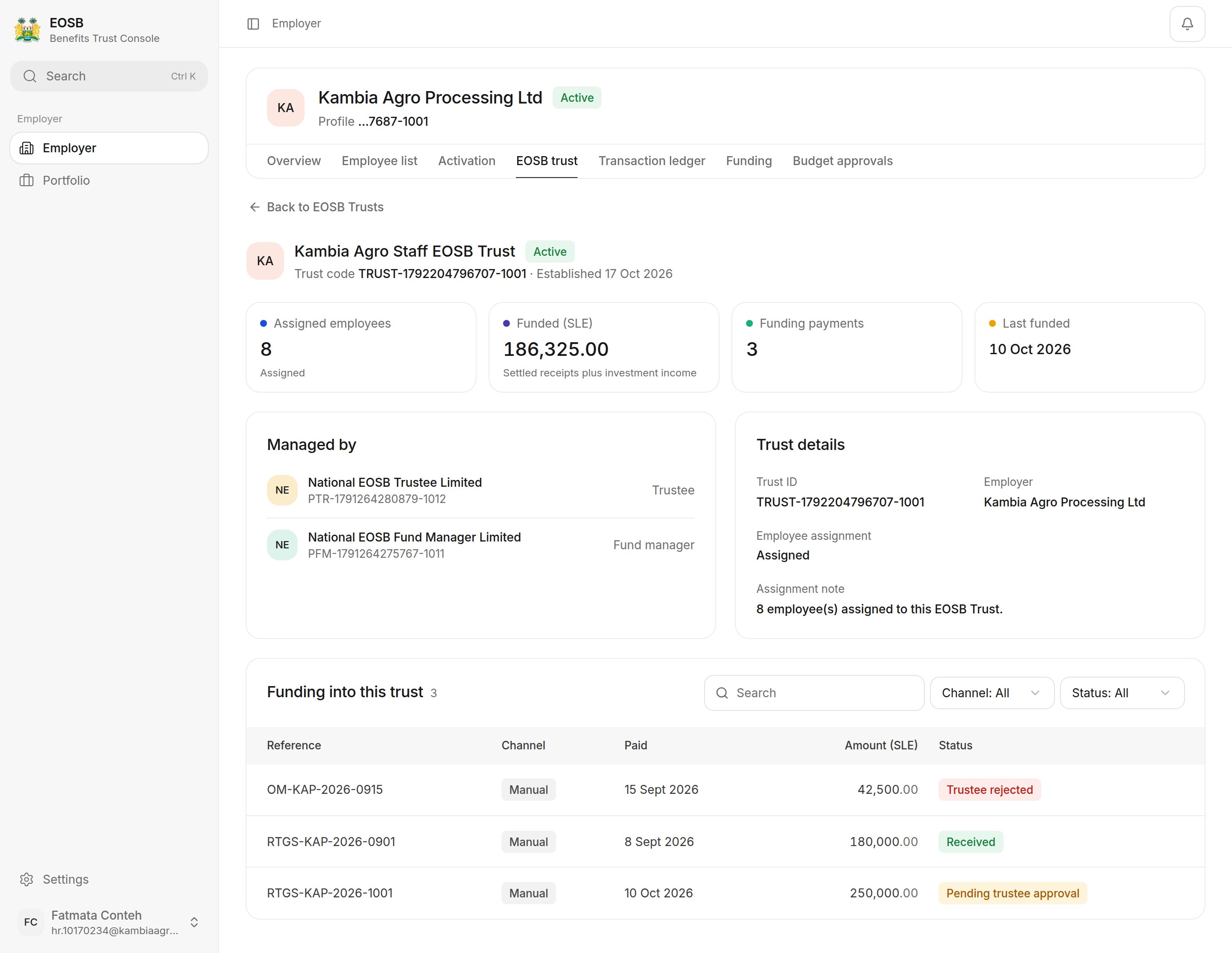Open Settings in the sidebar

(109, 879)
